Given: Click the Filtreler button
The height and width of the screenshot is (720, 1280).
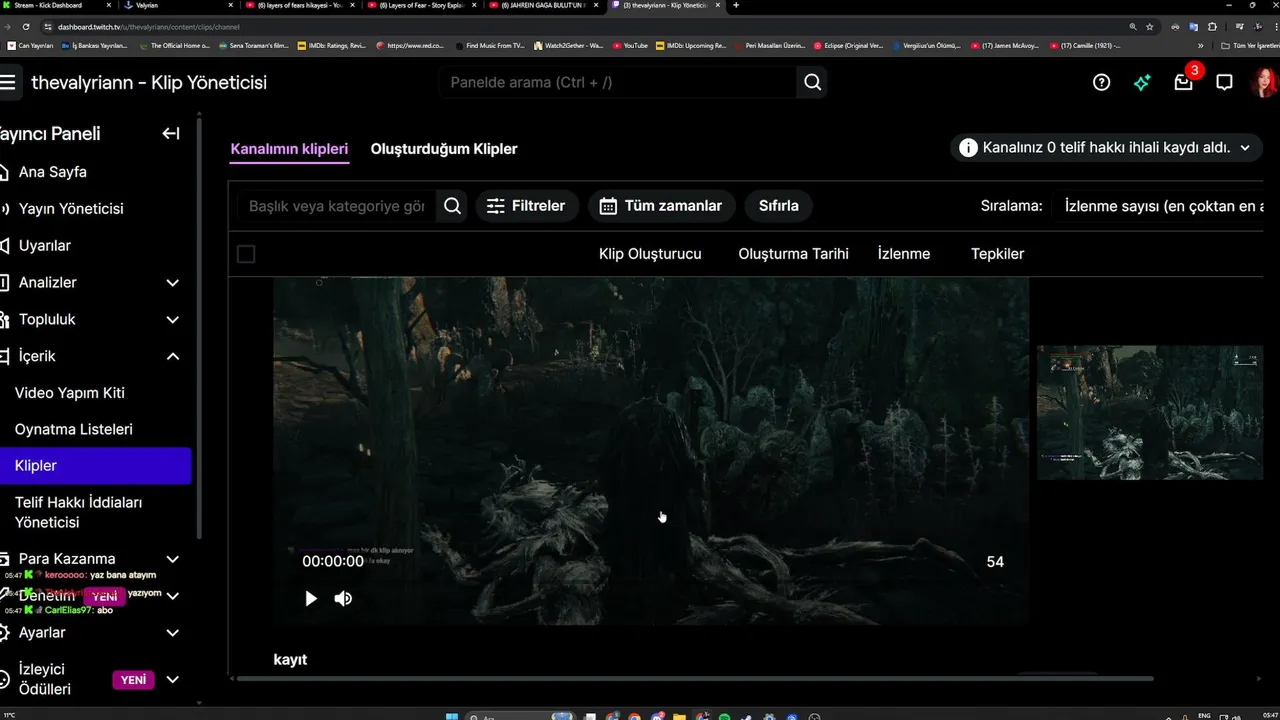Looking at the screenshot, I should (x=526, y=206).
